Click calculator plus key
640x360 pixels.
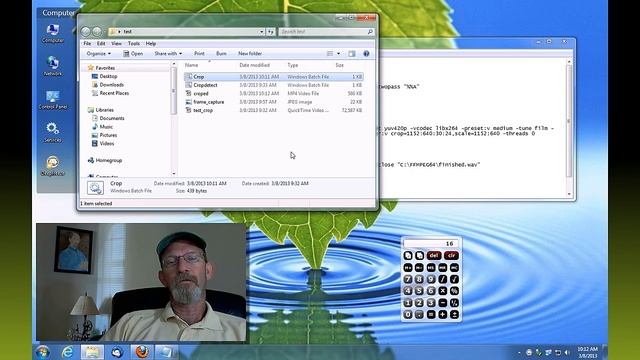coord(442,315)
